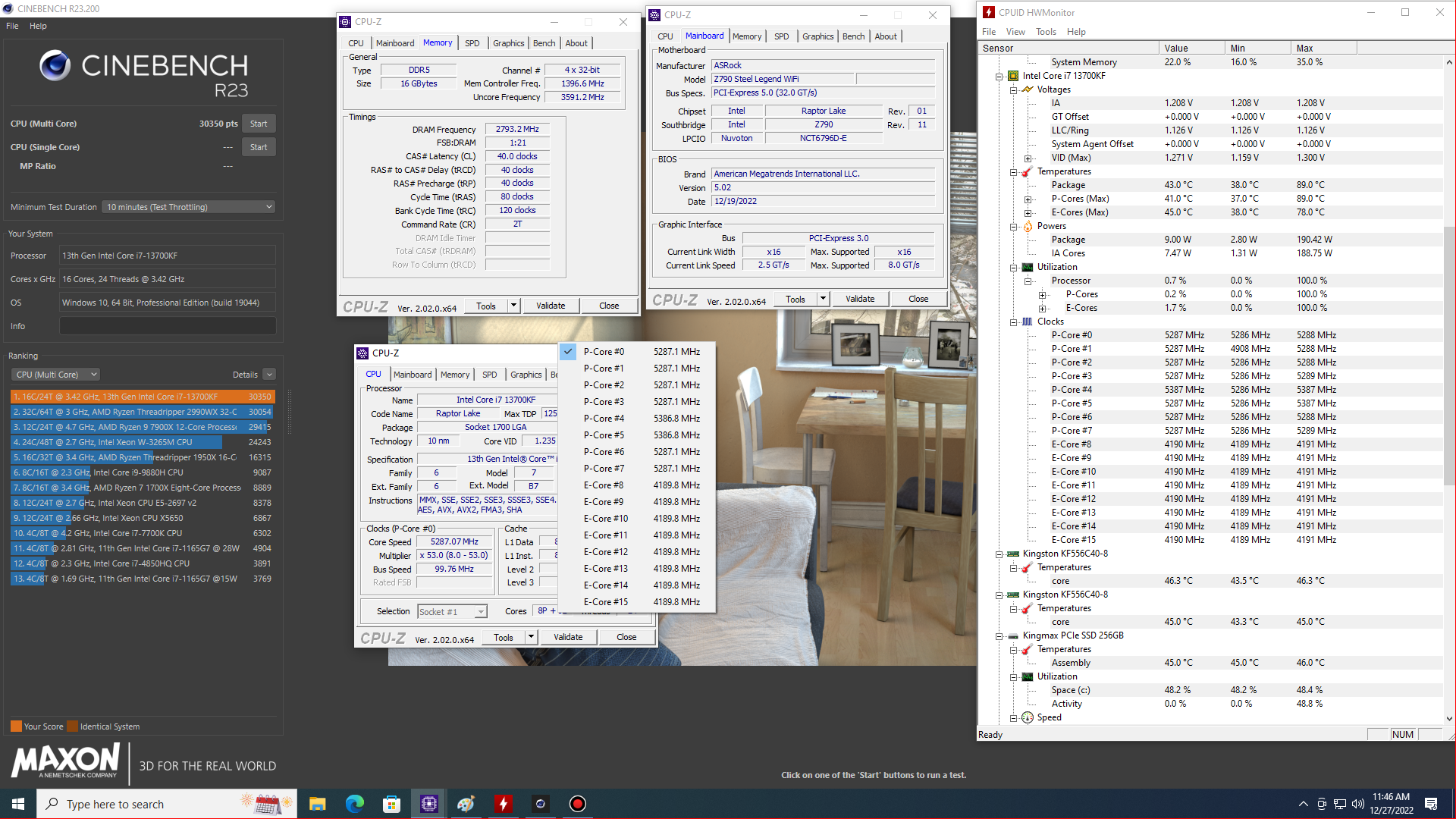
Task: Click the red record button in the taskbar
Action: click(577, 804)
